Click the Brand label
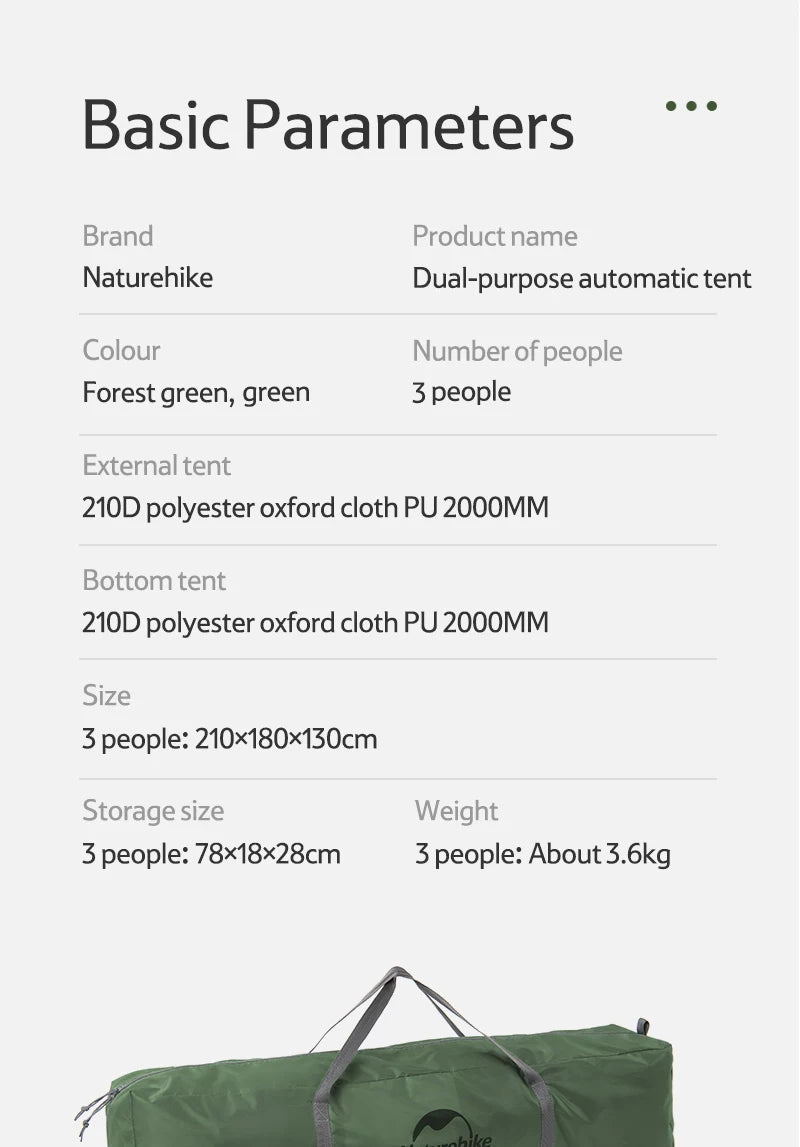The height and width of the screenshot is (1147, 800). tap(118, 236)
